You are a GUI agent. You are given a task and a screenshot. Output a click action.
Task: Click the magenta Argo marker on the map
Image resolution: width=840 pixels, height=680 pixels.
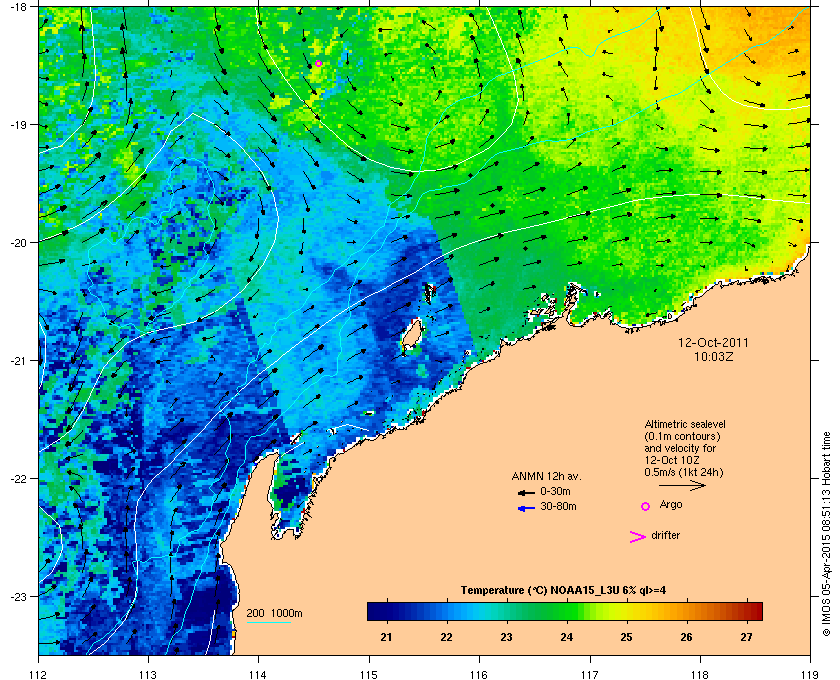click(318, 63)
